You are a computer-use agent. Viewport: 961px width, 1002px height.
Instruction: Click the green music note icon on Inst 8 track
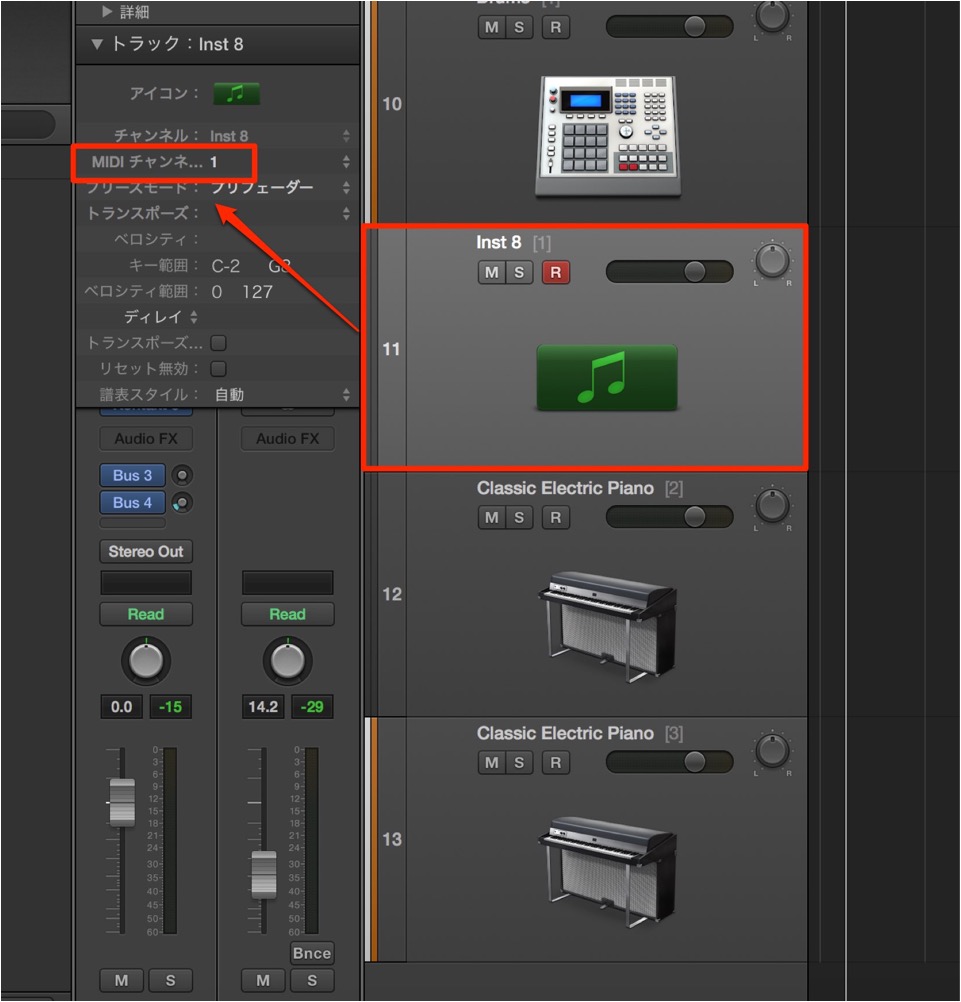[x=607, y=378]
